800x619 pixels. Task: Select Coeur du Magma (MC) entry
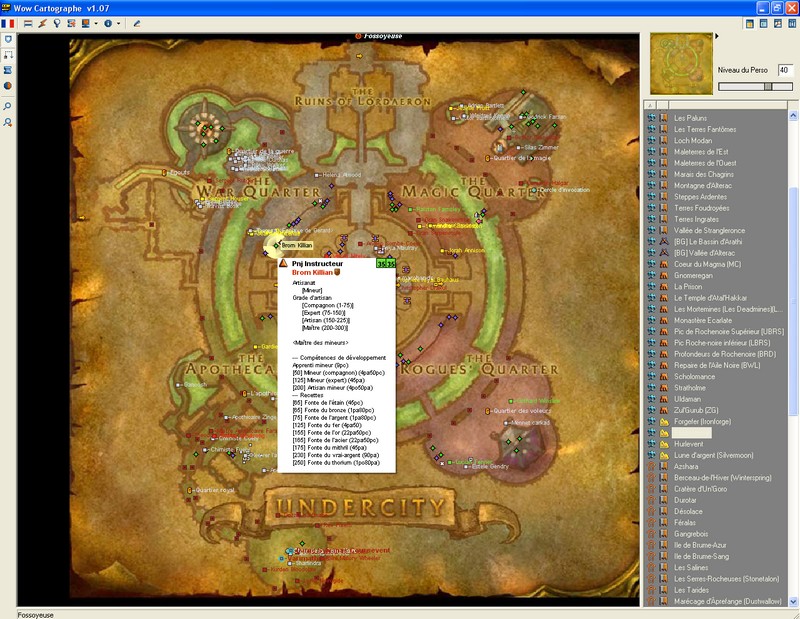coord(708,264)
